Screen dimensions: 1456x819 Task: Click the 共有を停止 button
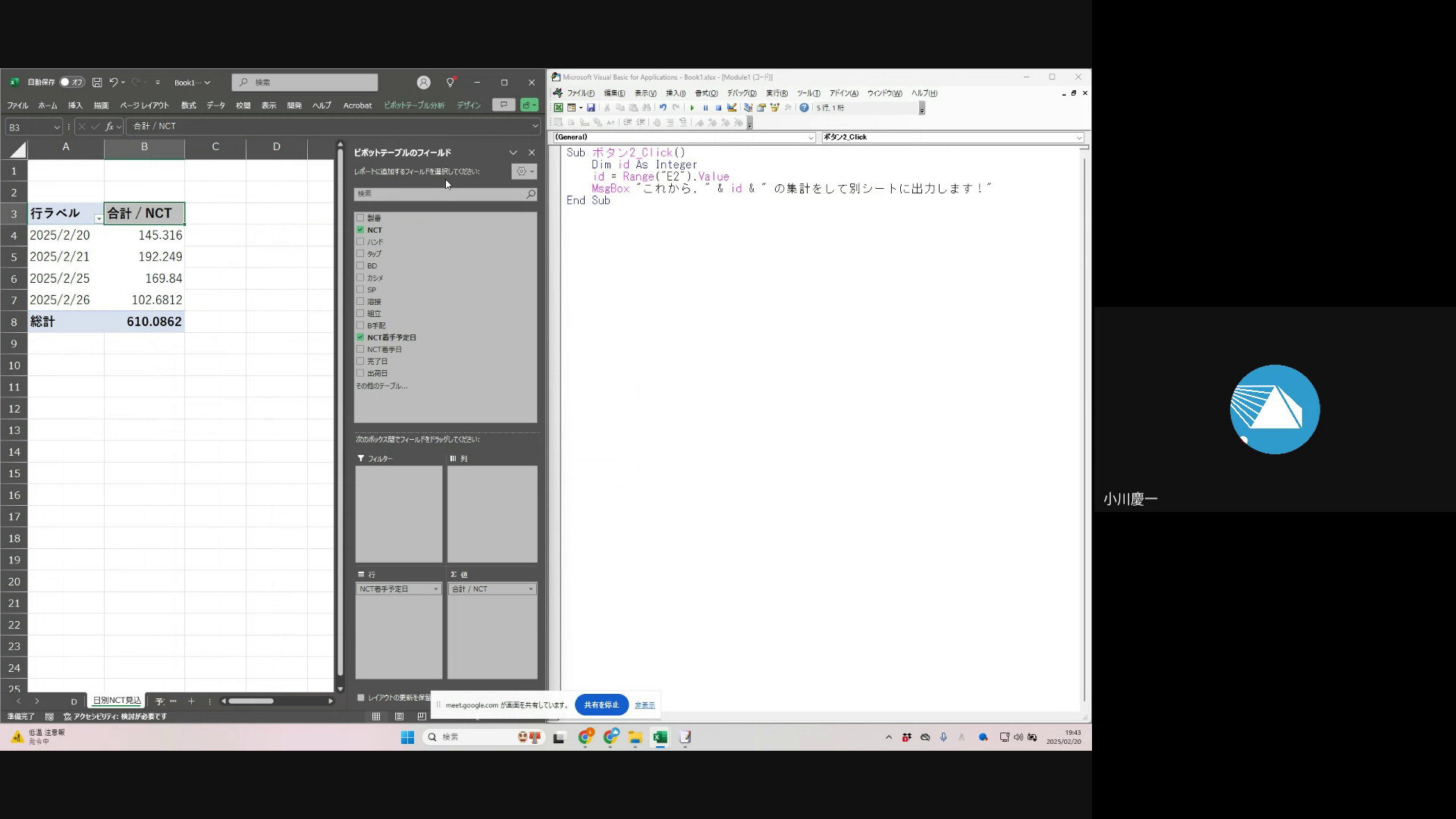click(601, 704)
